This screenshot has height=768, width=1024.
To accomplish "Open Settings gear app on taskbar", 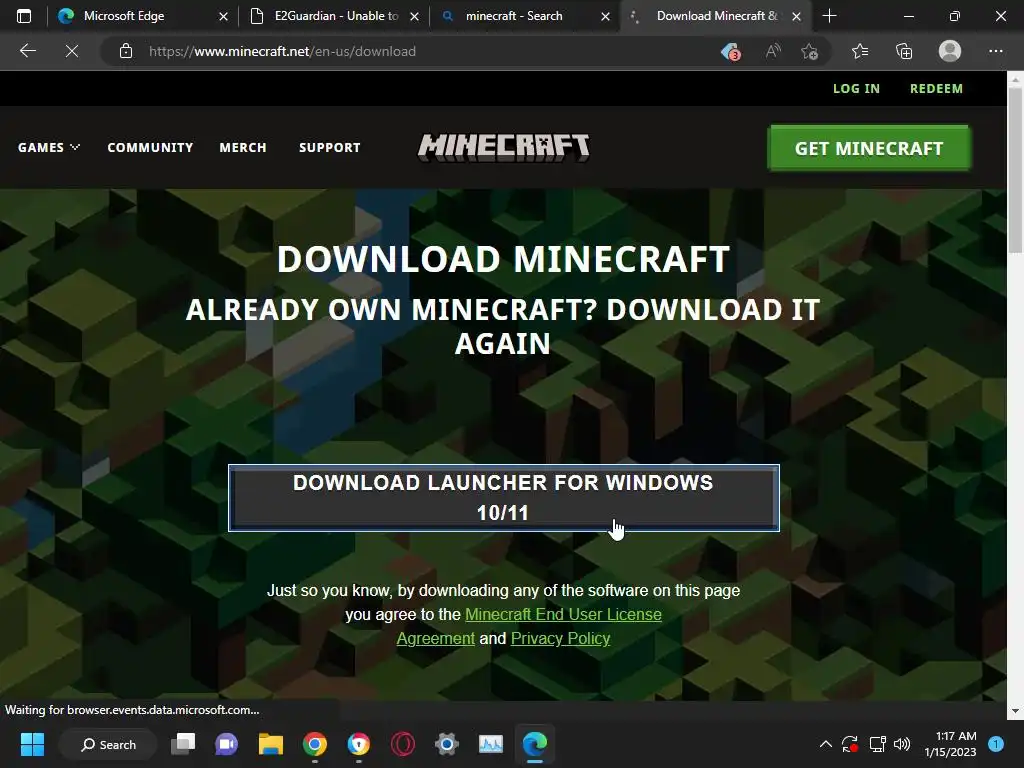I will pyautogui.click(x=447, y=744).
